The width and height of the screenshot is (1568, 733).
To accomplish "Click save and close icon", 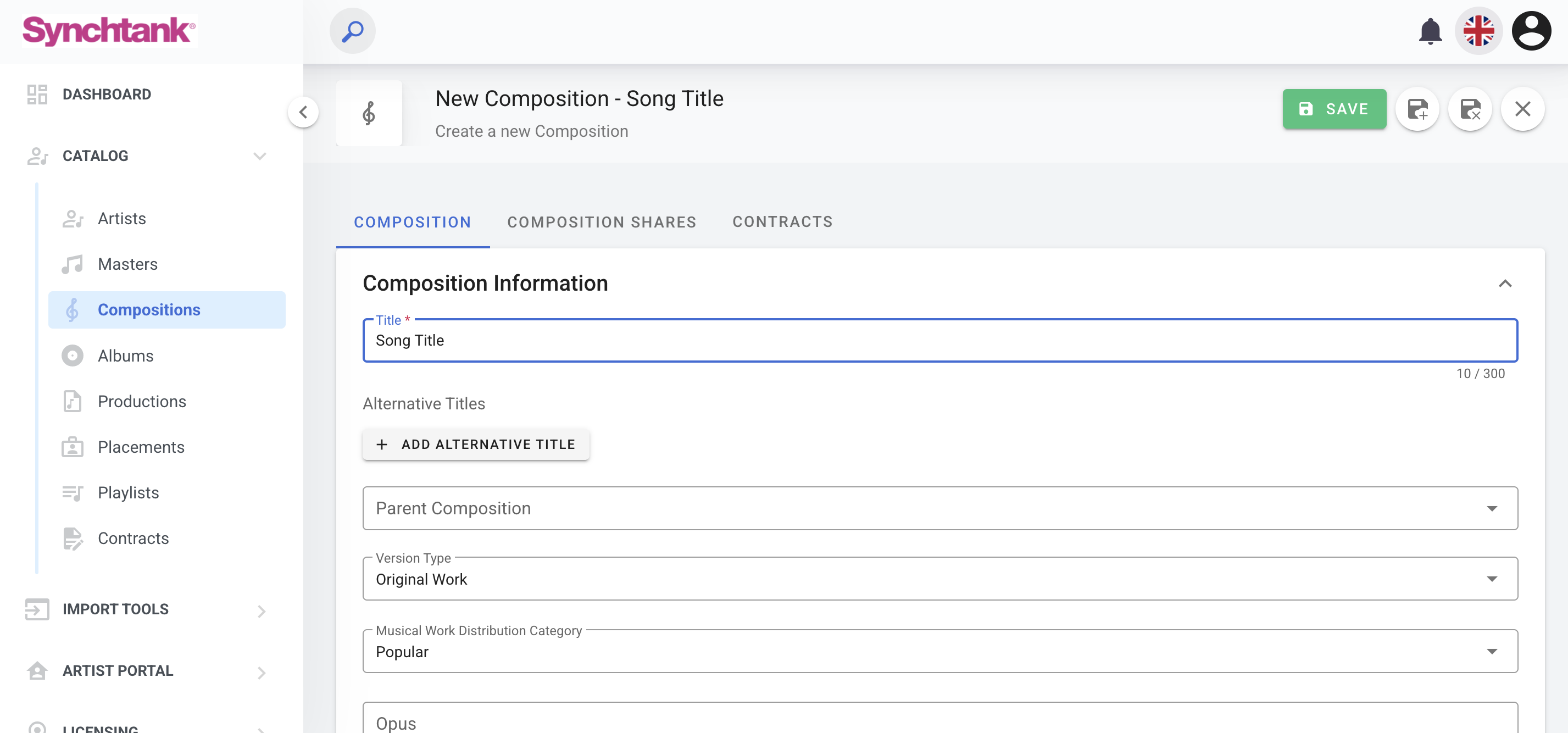I will click(1470, 109).
